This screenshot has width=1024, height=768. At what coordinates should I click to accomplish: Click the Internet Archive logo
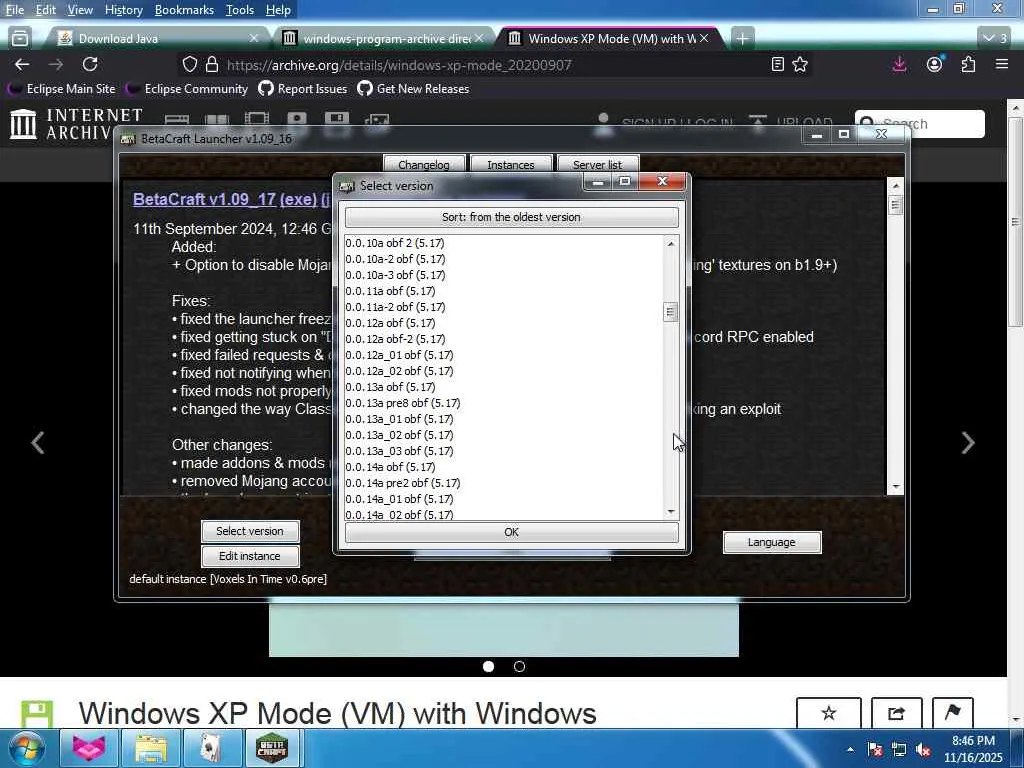[x=77, y=124]
